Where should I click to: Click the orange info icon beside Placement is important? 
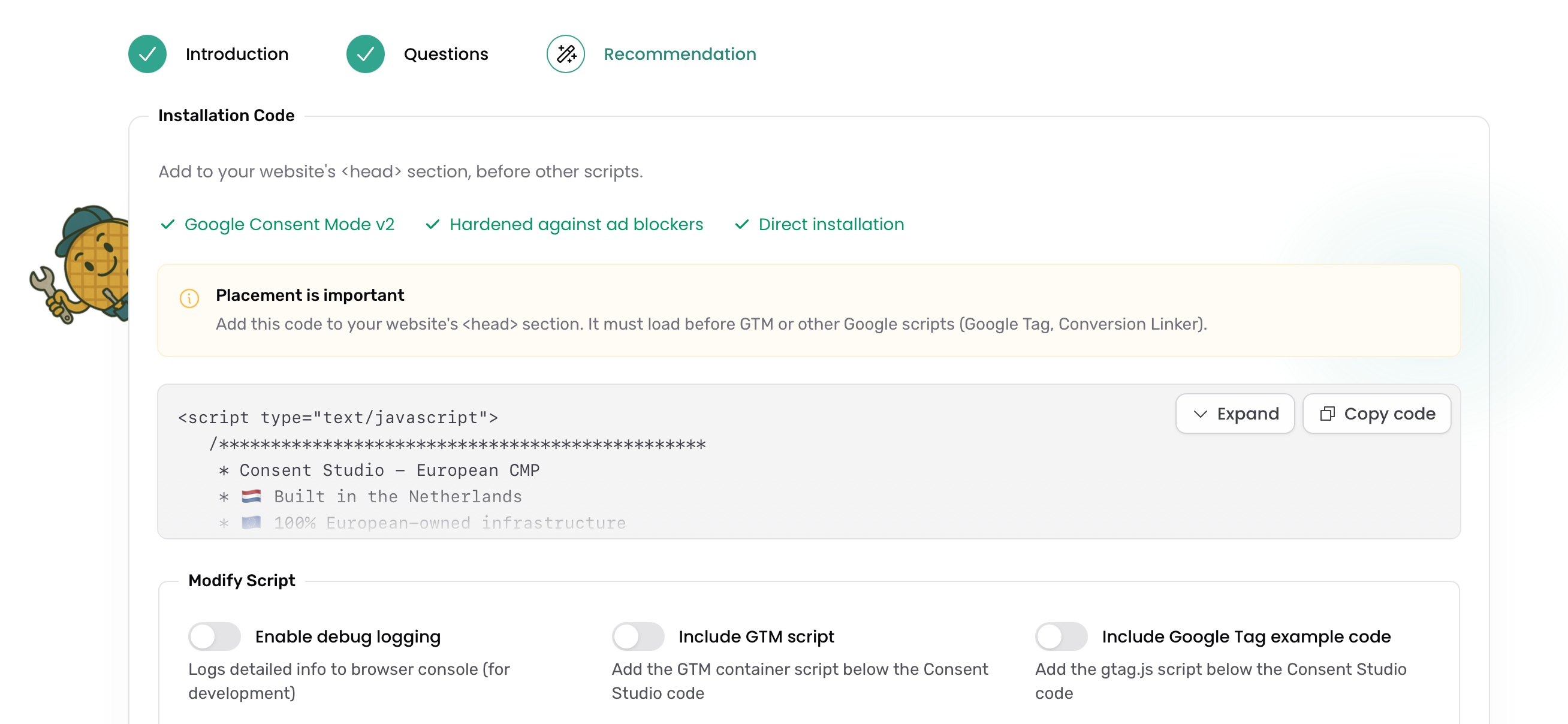click(189, 298)
